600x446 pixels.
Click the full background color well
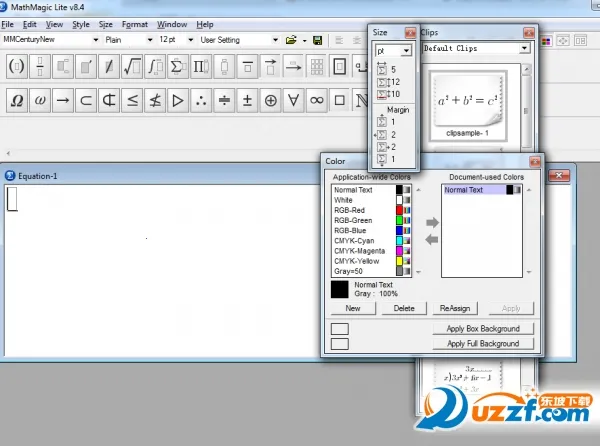(x=340, y=344)
